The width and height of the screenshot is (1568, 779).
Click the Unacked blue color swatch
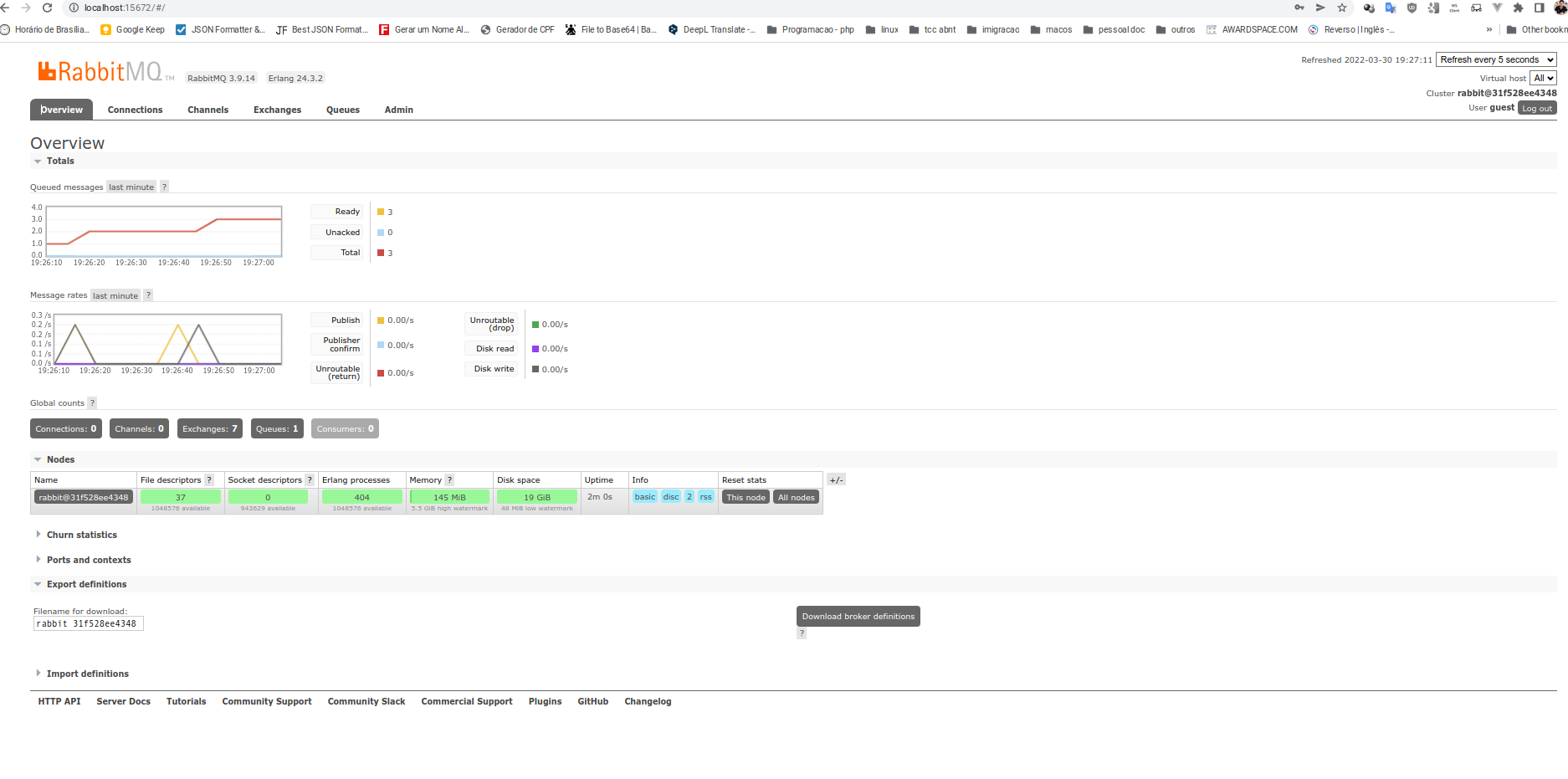[x=381, y=232]
